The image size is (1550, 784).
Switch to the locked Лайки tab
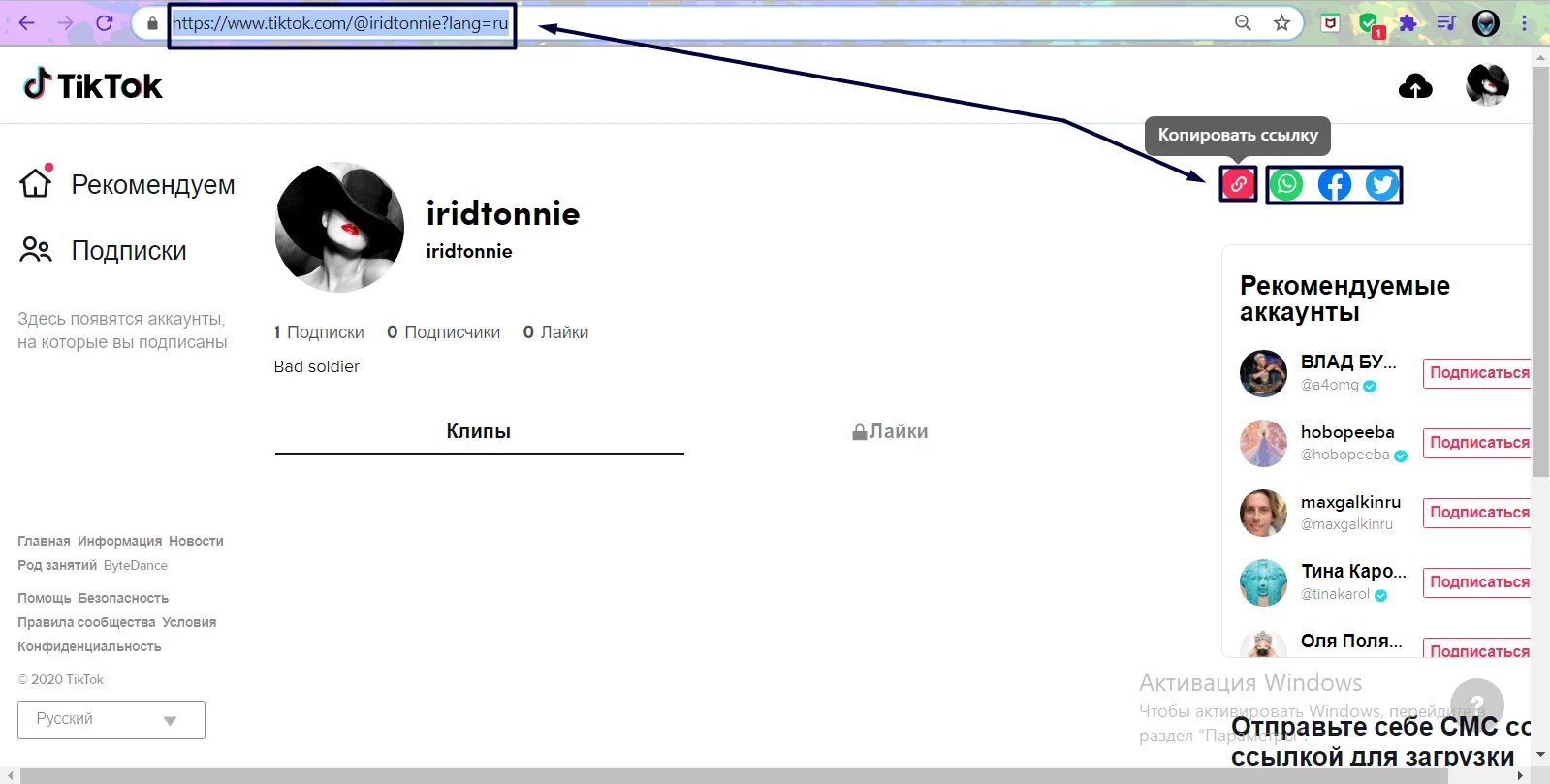[x=890, y=432]
